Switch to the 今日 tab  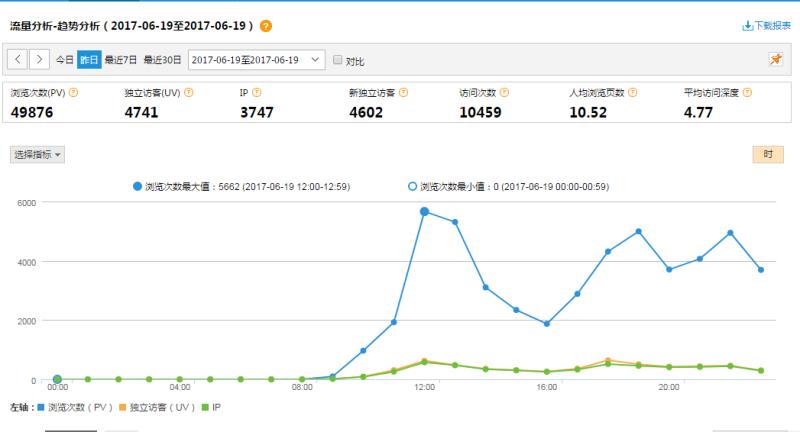64,60
